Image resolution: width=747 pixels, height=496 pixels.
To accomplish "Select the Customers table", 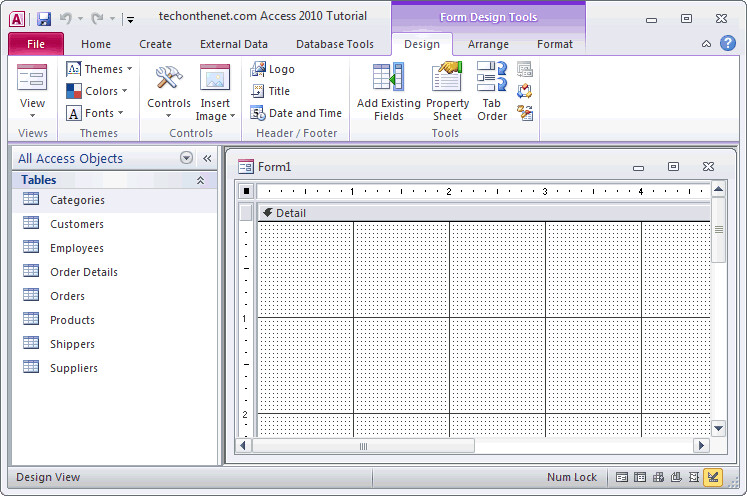I will pyautogui.click(x=114, y=224).
